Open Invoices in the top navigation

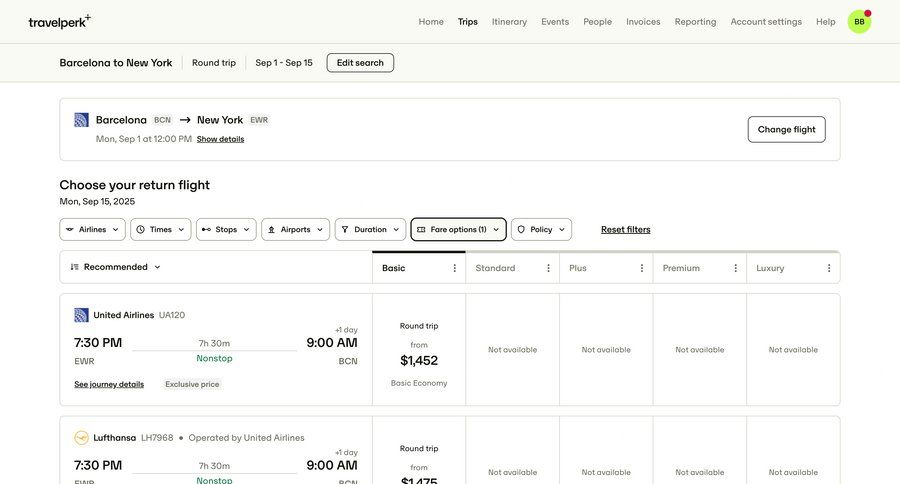(x=643, y=22)
